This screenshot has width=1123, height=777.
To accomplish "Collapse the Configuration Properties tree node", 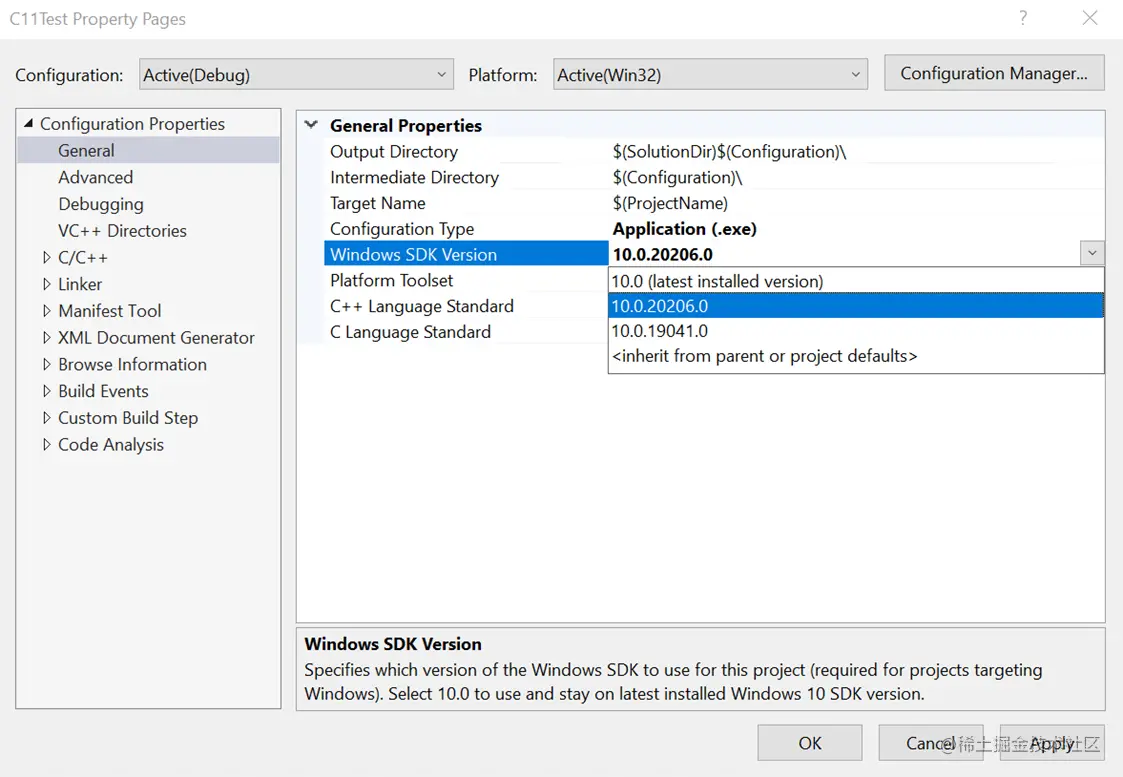I will tap(27, 124).
